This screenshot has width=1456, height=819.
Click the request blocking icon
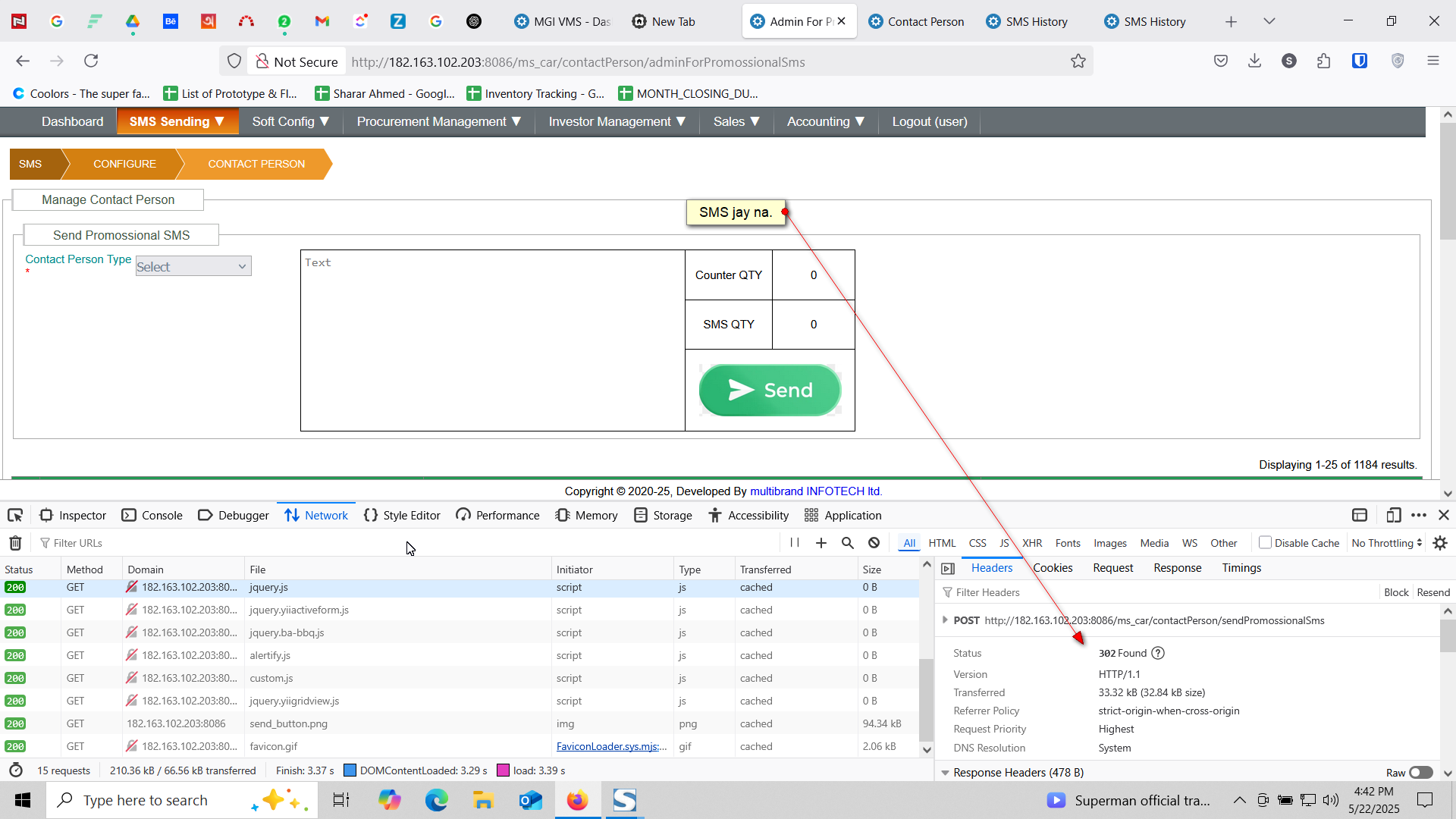[x=874, y=543]
